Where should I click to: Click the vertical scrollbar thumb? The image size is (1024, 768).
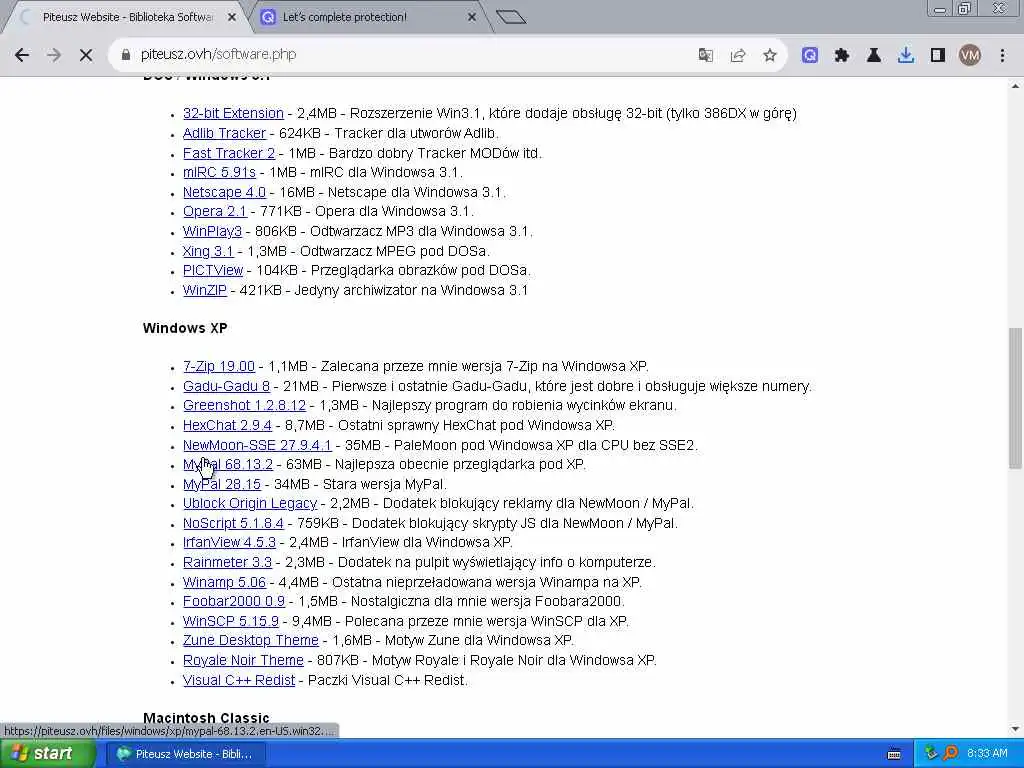click(1015, 398)
